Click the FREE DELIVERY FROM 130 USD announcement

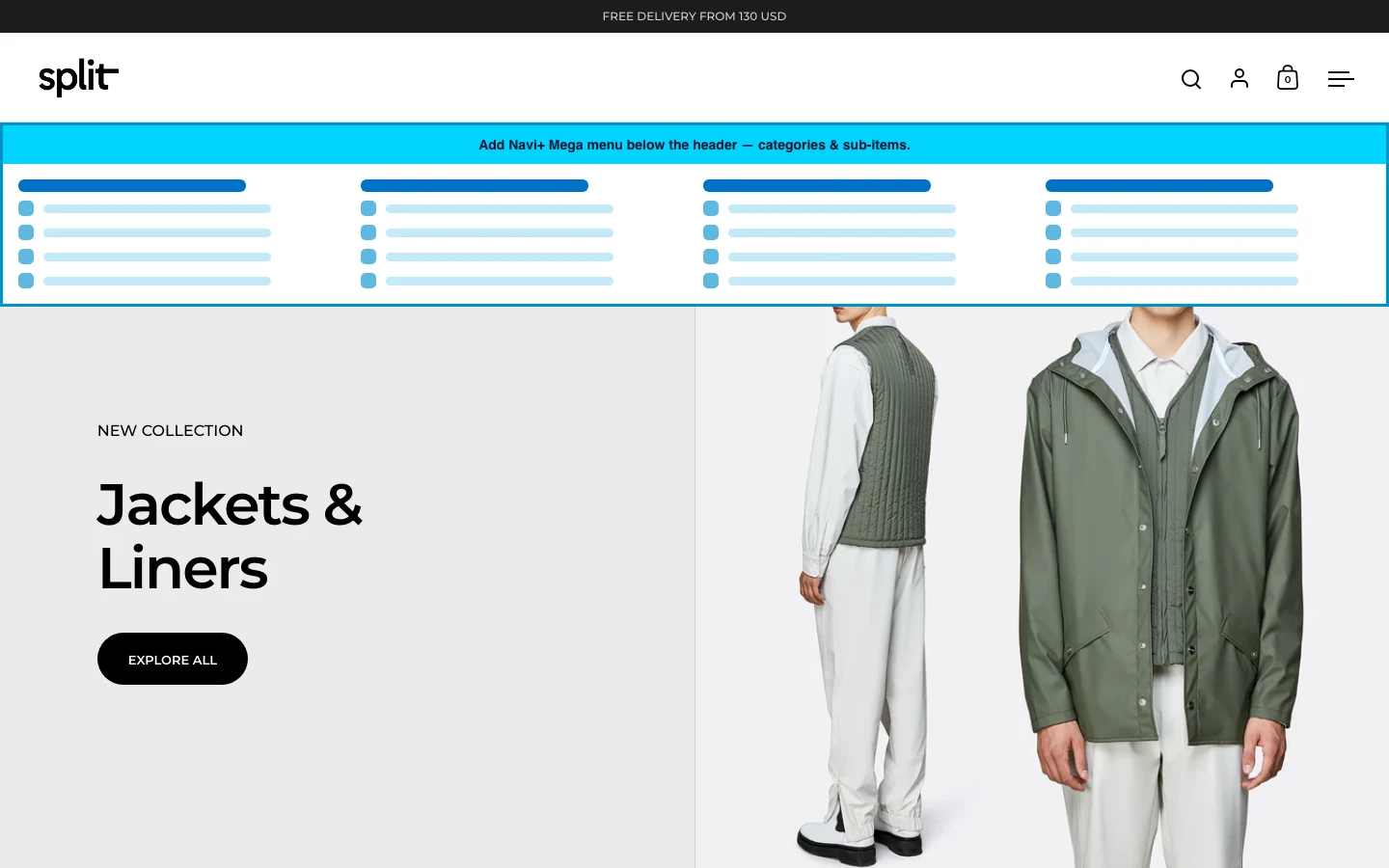point(694,16)
